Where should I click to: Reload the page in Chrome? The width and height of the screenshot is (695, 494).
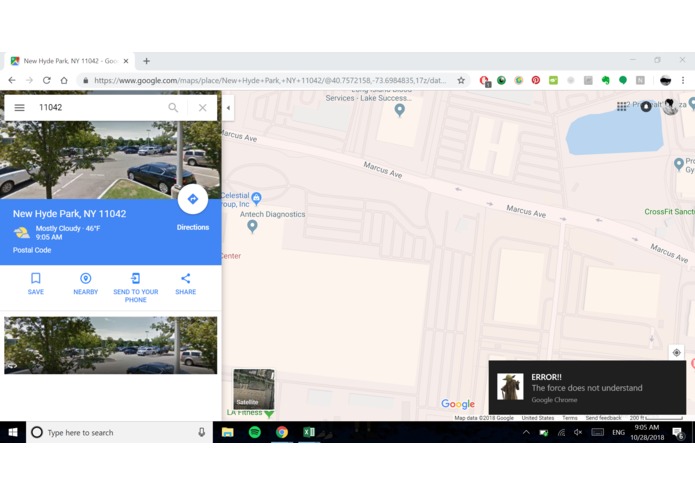tap(46, 80)
